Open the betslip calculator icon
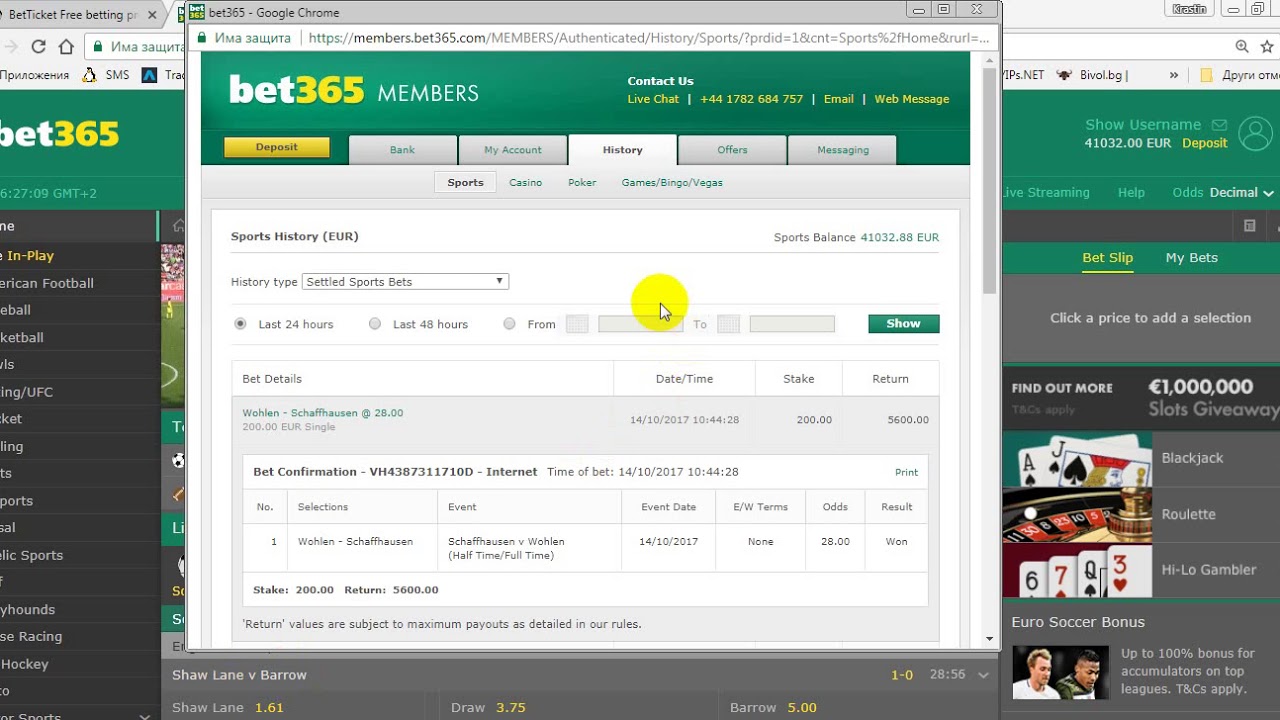Screen dimensions: 1280x720 [1249, 226]
